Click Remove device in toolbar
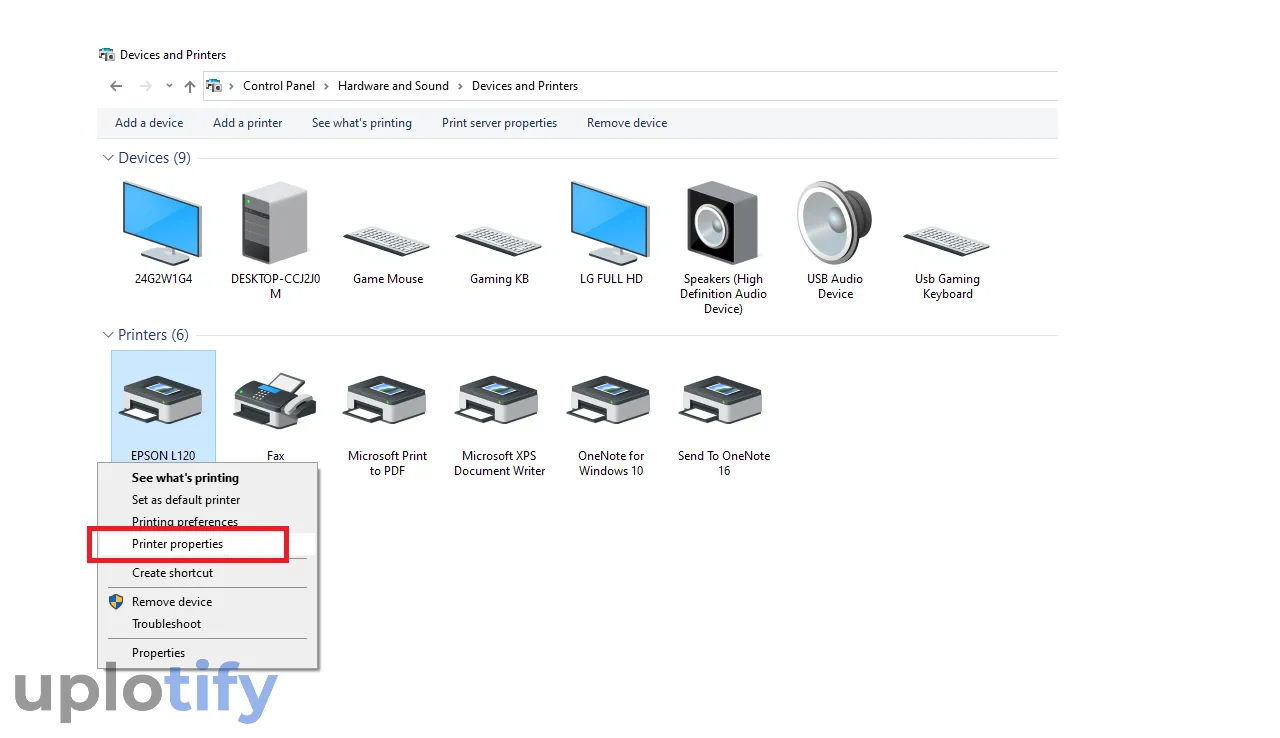Viewport: 1280px width, 738px height. tap(627, 123)
